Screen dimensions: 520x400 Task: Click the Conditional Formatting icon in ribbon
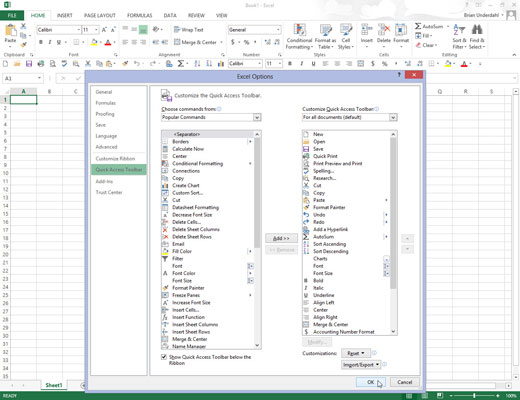[x=299, y=30]
